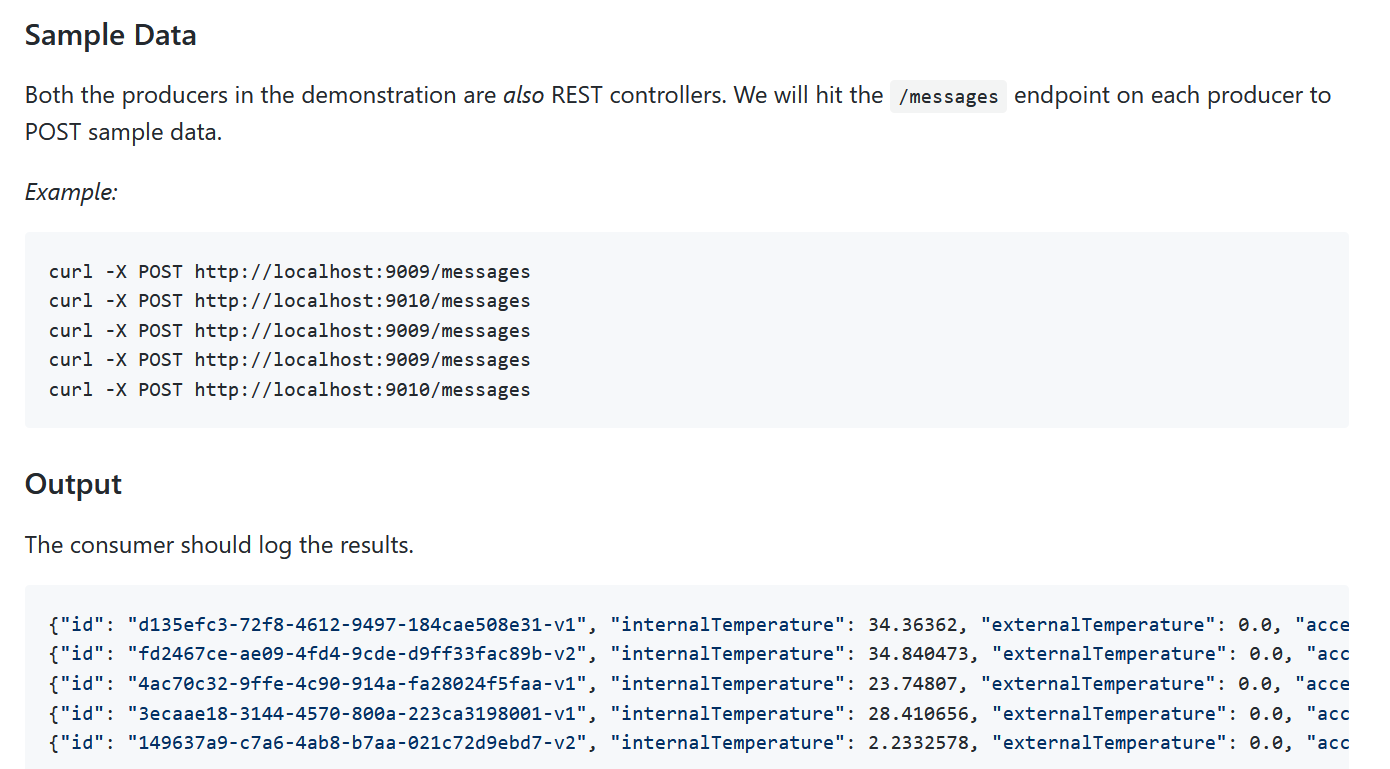This screenshot has width=1390, height=769.
Task: Click 'The consumer should log the results' sentence
Action: (219, 545)
